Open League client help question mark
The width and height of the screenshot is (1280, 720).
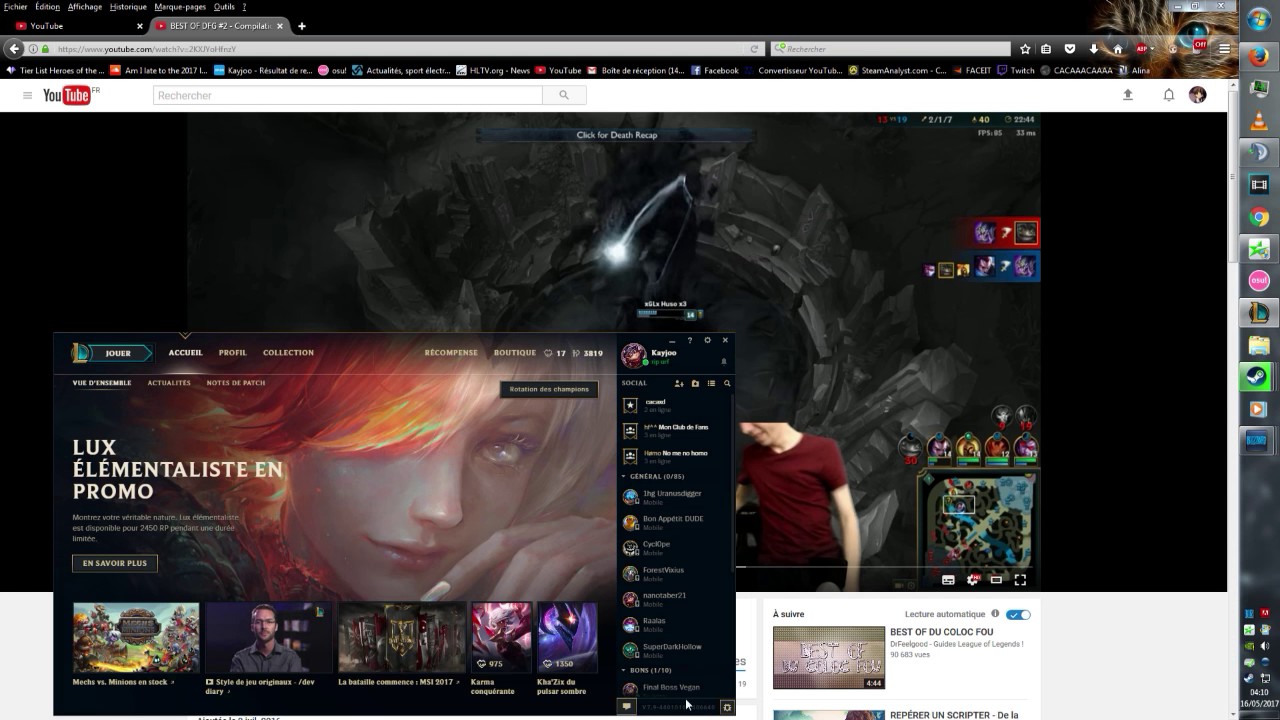(689, 340)
